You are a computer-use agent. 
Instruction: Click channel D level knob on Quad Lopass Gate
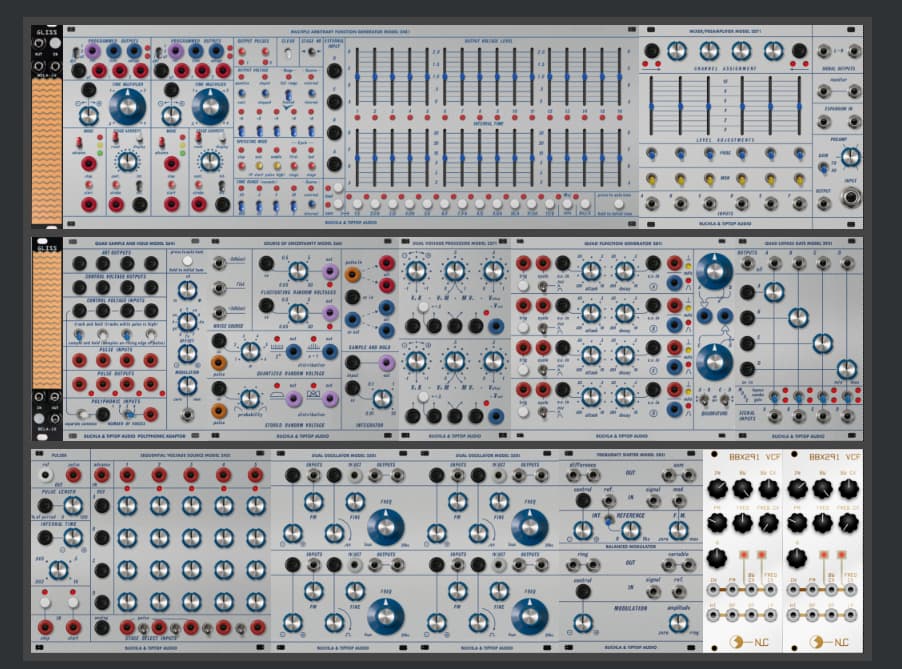click(x=846, y=368)
